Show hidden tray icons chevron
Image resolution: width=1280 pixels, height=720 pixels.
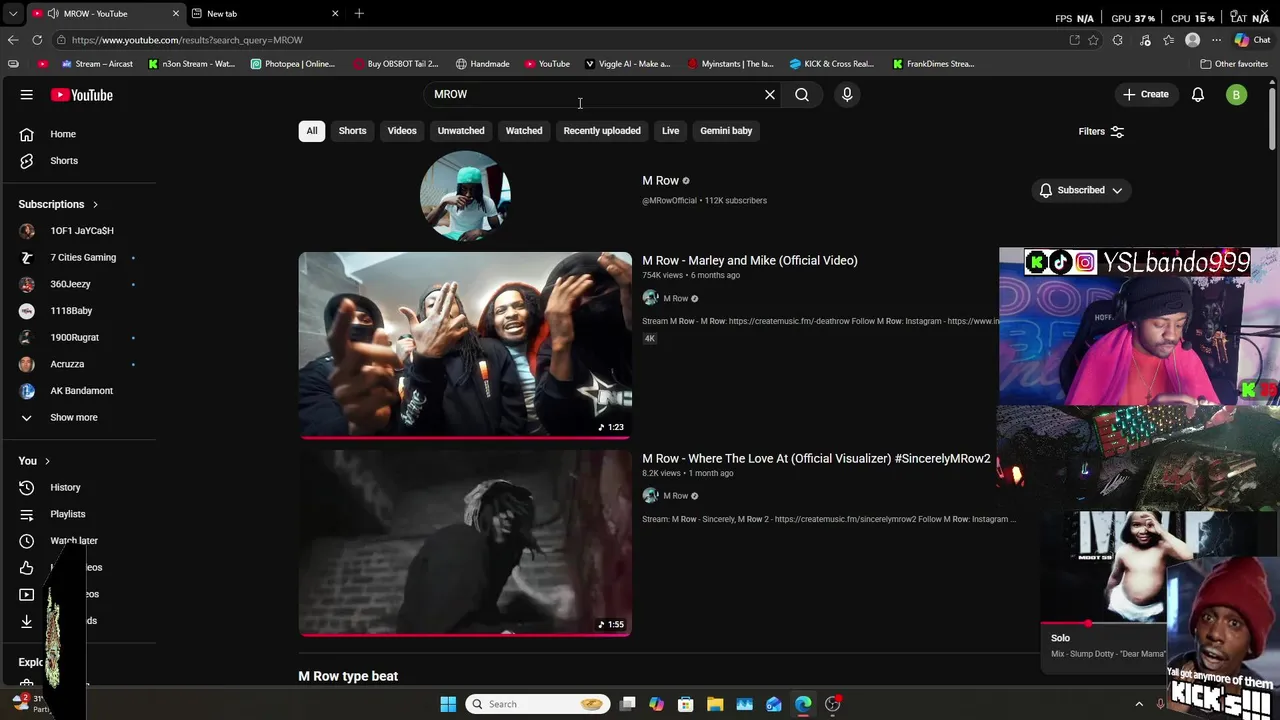(x=1139, y=704)
